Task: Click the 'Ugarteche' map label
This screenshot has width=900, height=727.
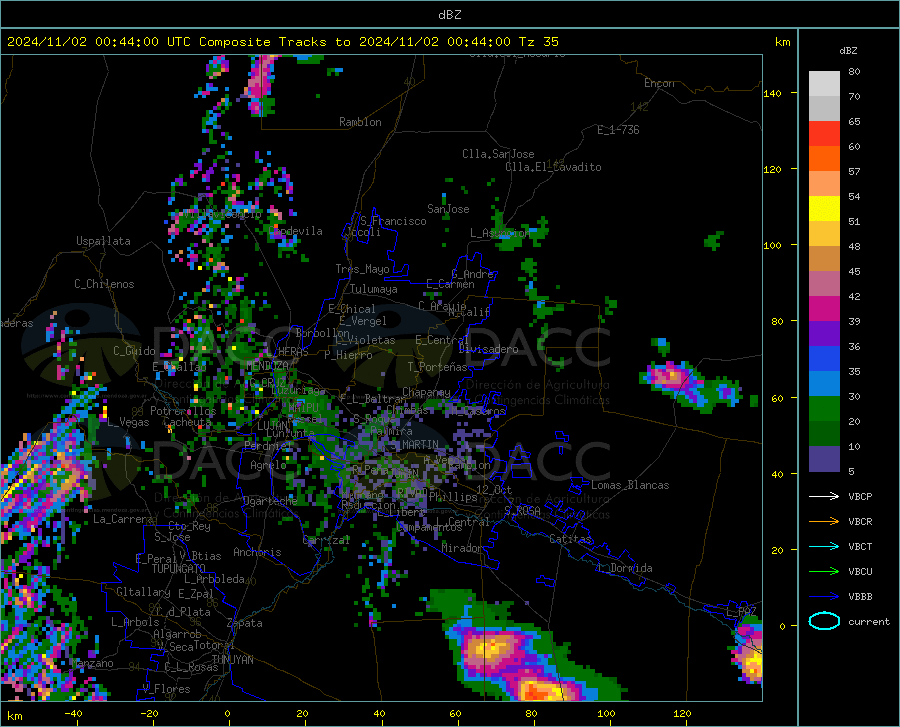Action: 270,501
